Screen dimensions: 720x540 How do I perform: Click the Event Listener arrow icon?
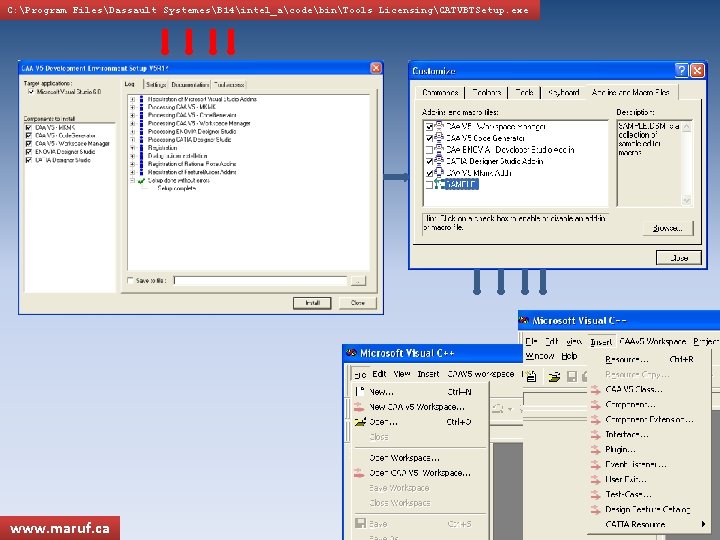[596, 465]
